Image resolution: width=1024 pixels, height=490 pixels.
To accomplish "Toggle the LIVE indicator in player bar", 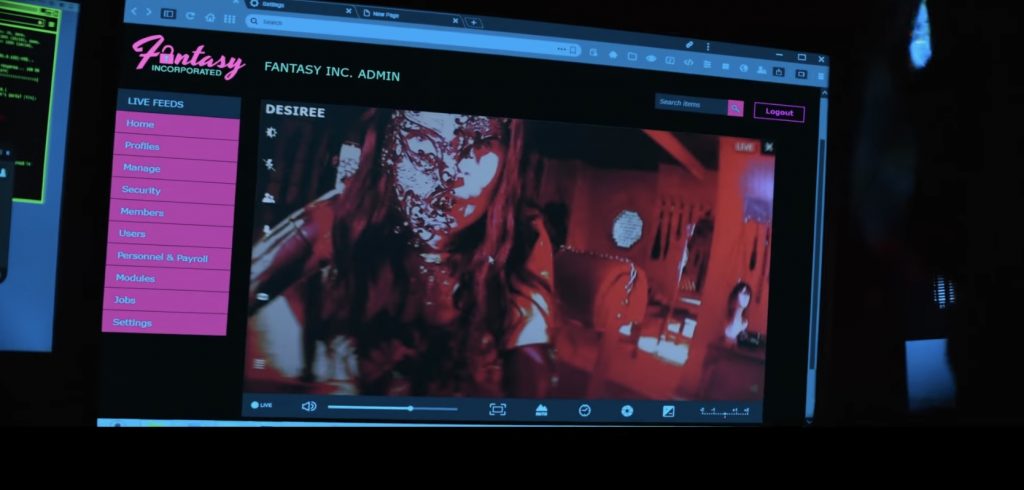I will (261, 405).
